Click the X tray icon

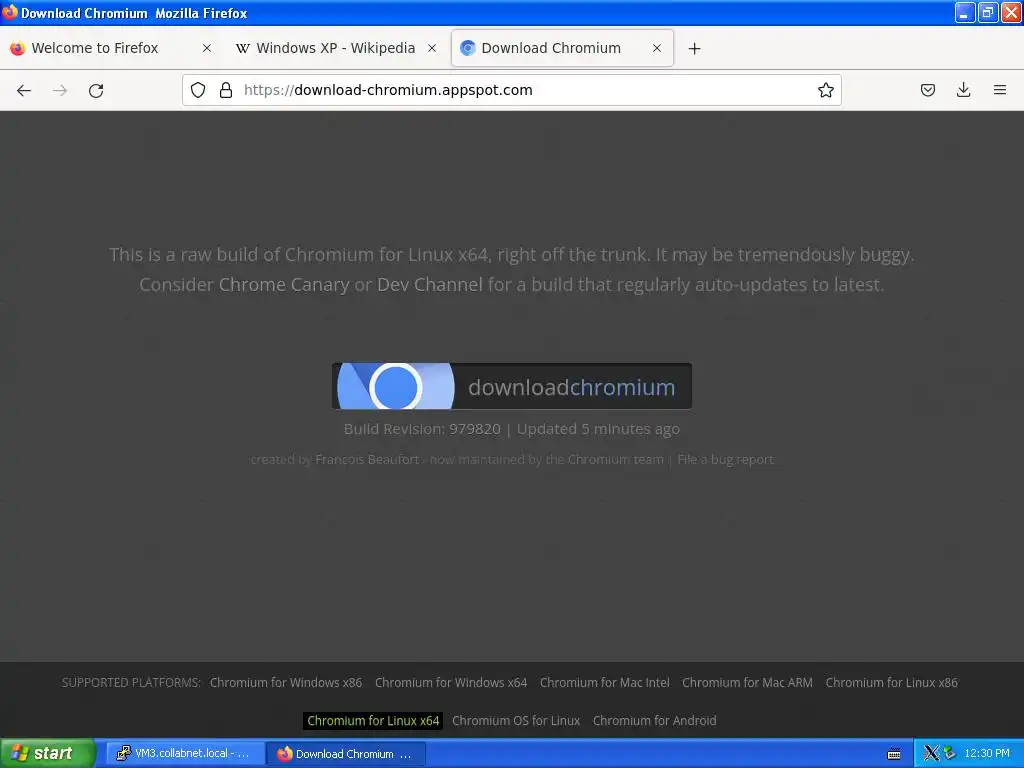pos(931,753)
